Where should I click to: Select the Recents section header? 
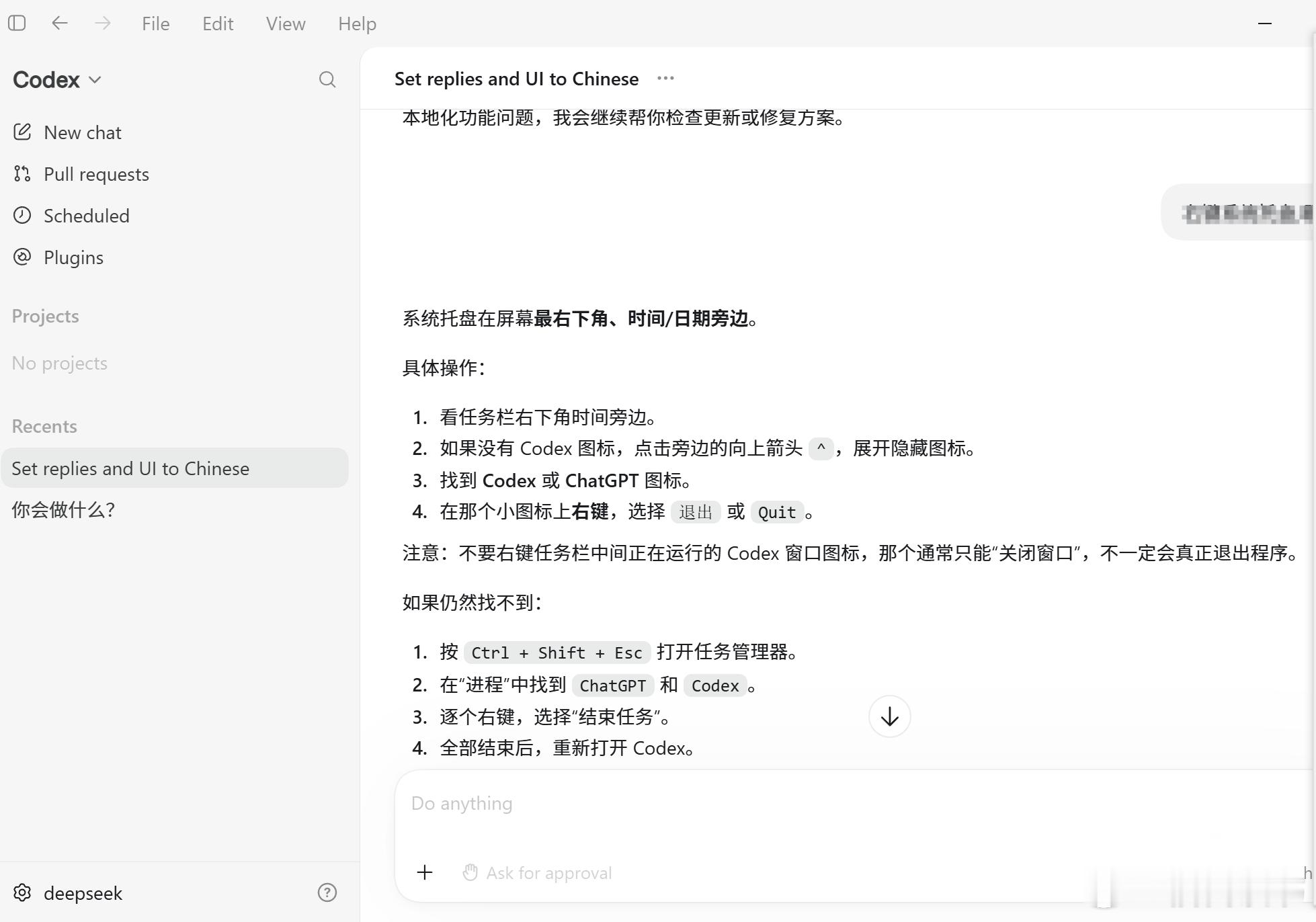pyautogui.click(x=44, y=426)
